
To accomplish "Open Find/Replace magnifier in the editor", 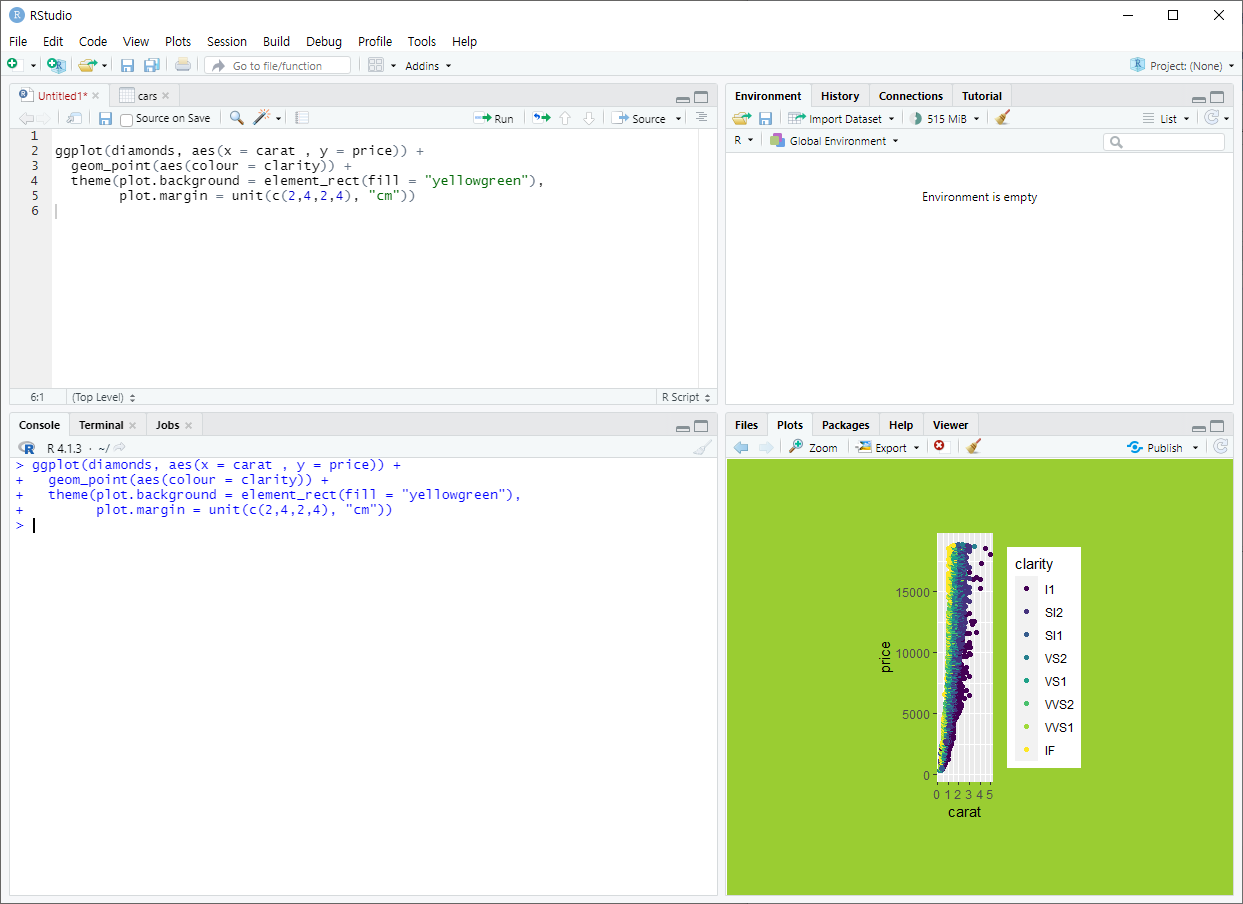I will point(237,118).
